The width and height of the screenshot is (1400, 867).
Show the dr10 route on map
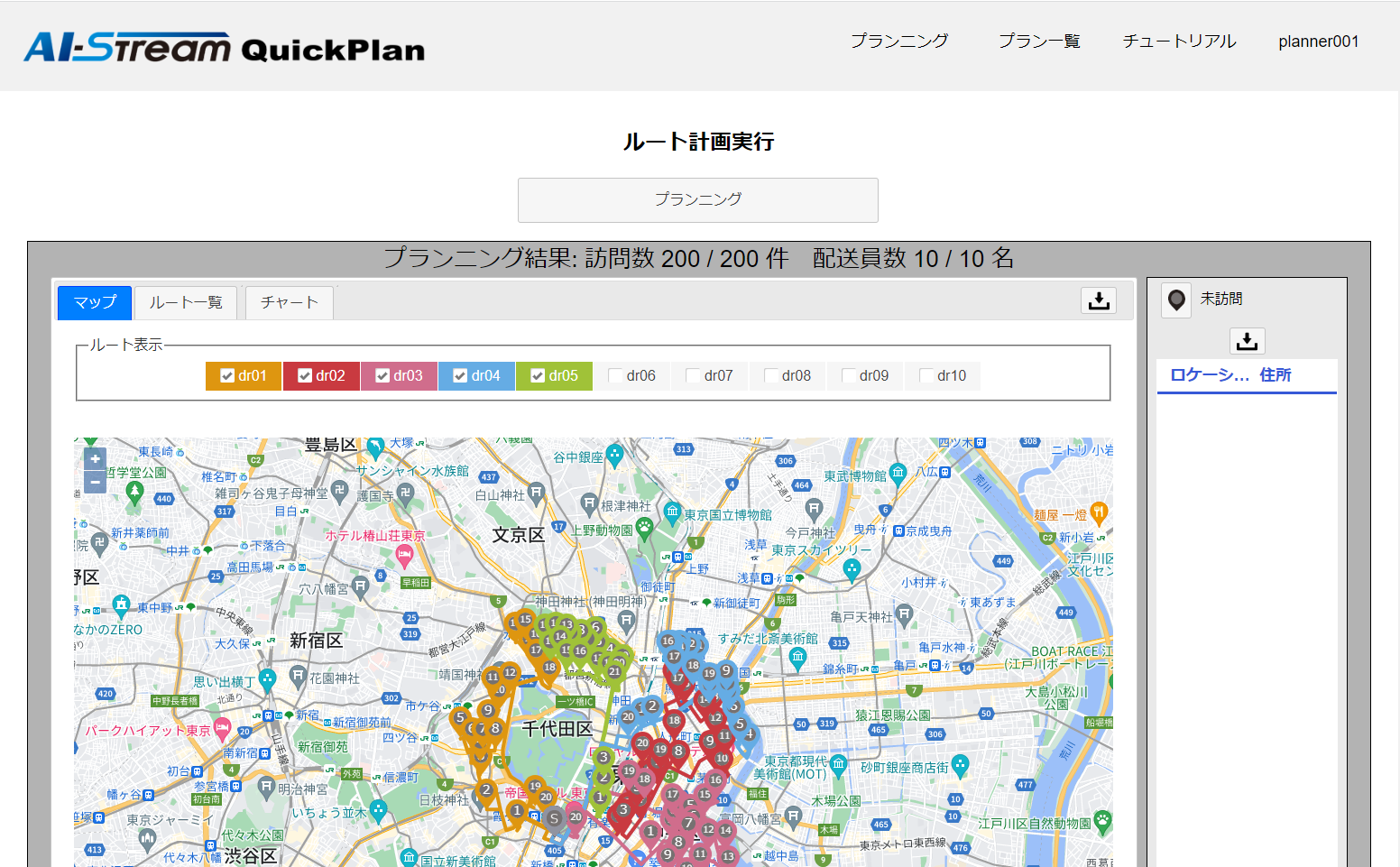(x=926, y=376)
